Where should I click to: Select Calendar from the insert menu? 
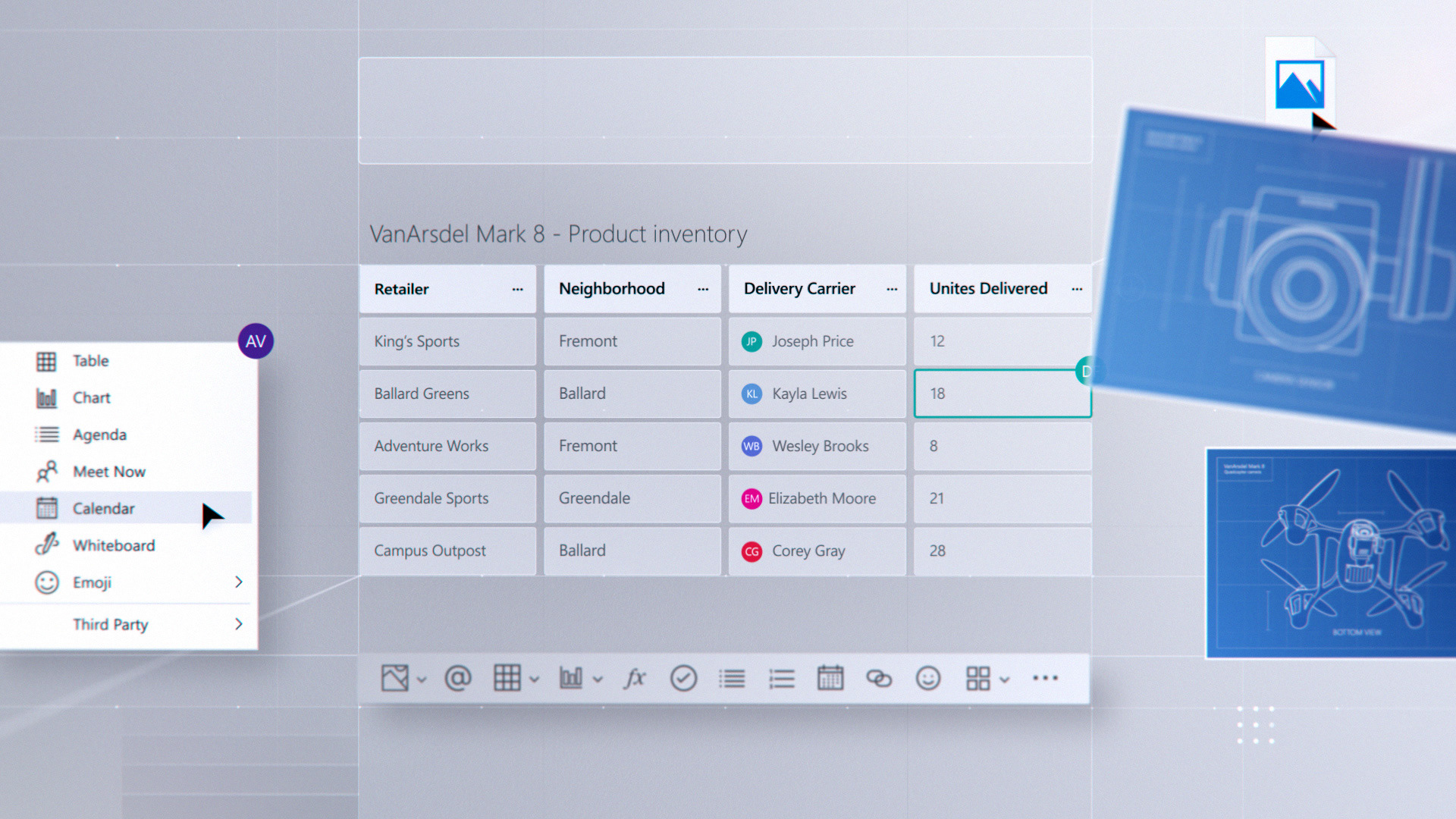103,508
